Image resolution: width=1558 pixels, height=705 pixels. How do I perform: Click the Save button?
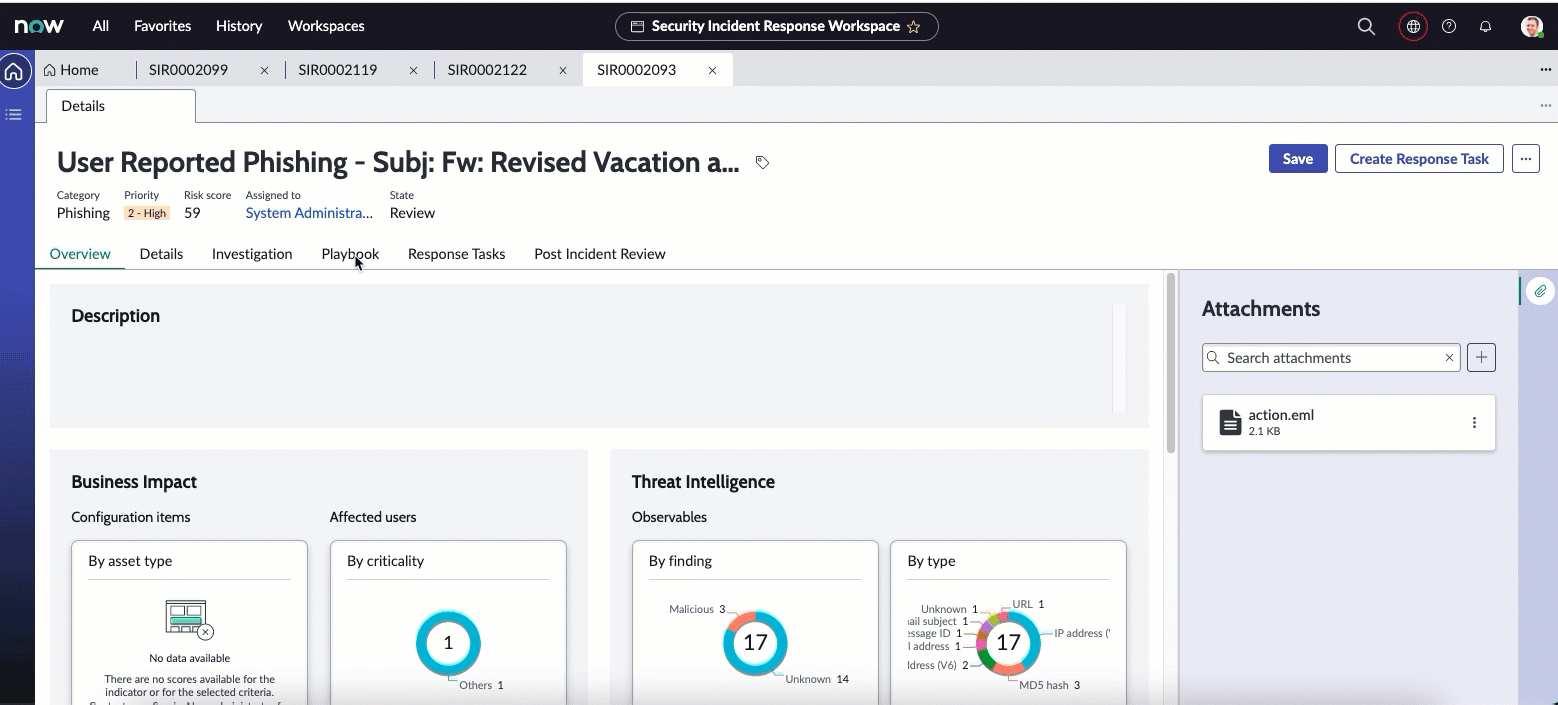click(x=1298, y=158)
